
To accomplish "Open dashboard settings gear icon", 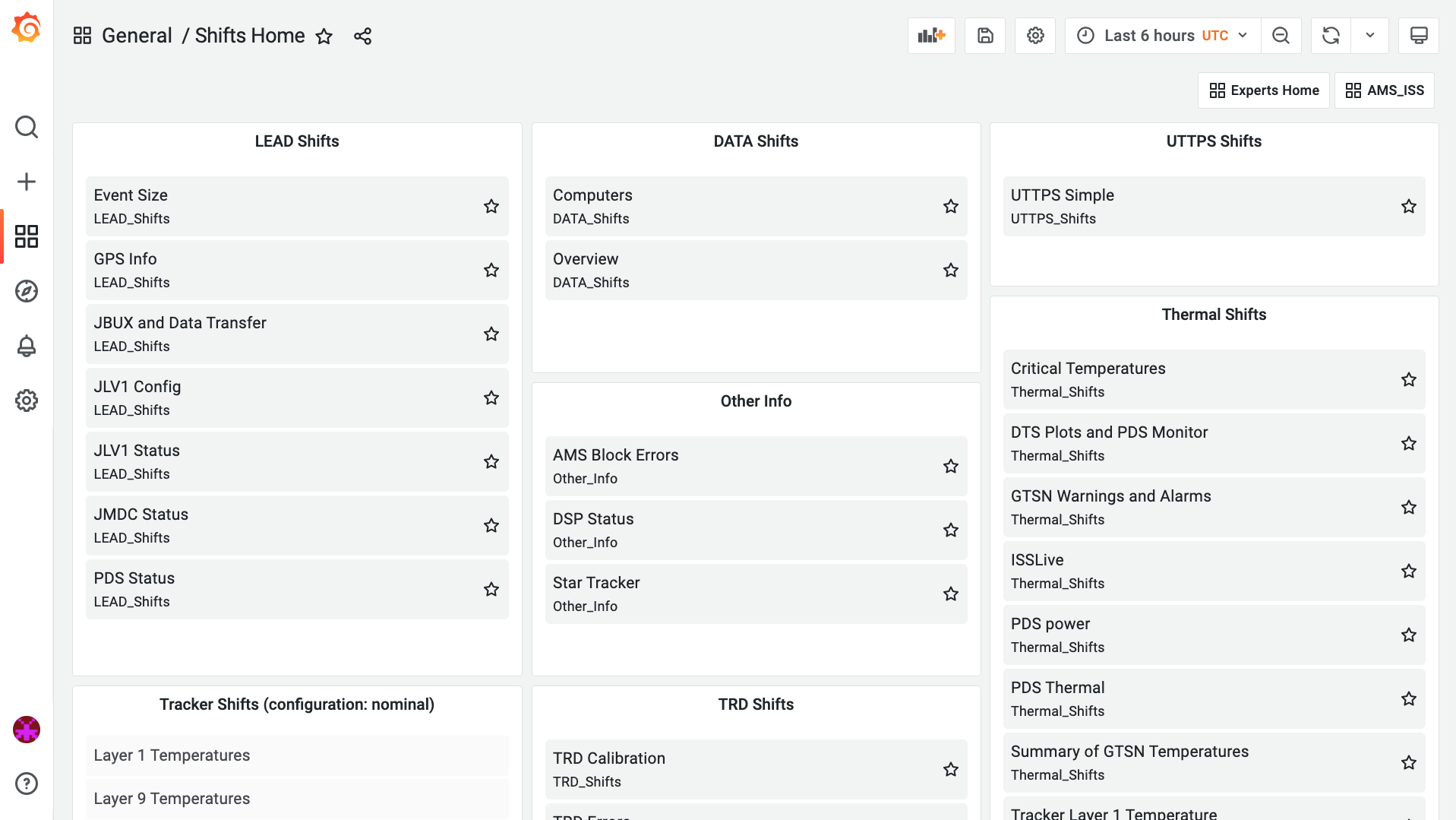I will coord(1035,36).
